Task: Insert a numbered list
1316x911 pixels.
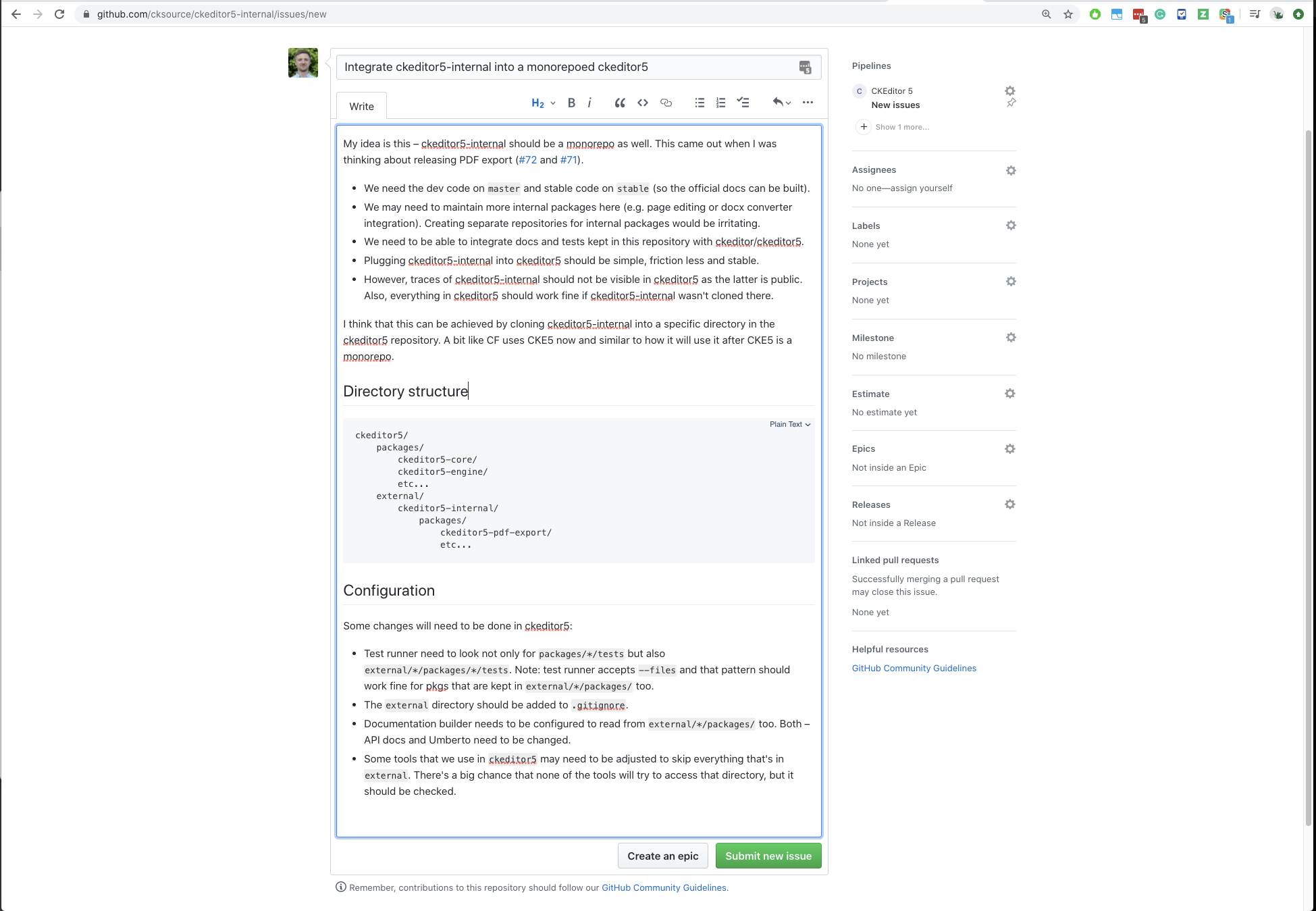Action: coord(720,103)
